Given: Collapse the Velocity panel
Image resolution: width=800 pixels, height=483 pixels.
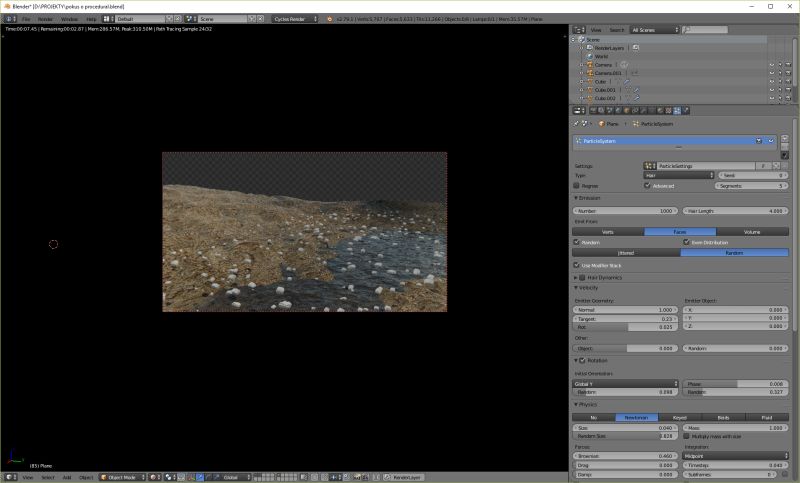Looking at the screenshot, I should (x=576, y=288).
